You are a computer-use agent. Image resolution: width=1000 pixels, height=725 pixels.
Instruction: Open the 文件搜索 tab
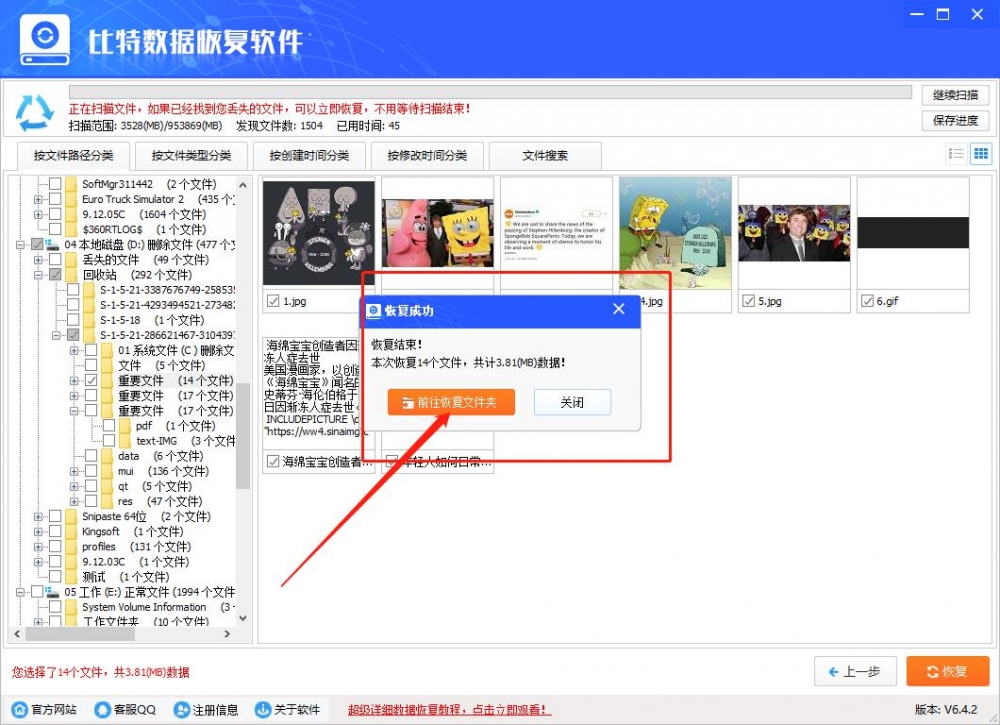pos(545,156)
